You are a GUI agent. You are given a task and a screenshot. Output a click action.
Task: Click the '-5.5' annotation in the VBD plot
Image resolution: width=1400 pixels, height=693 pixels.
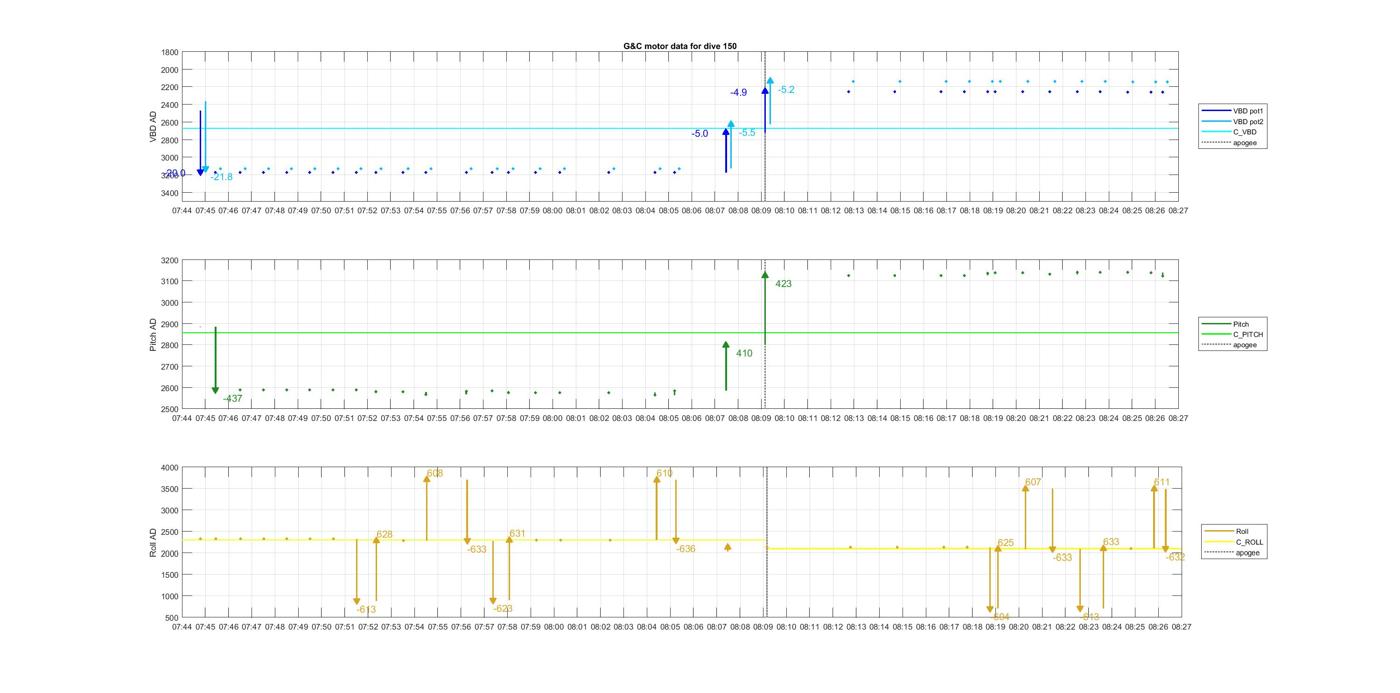(747, 132)
